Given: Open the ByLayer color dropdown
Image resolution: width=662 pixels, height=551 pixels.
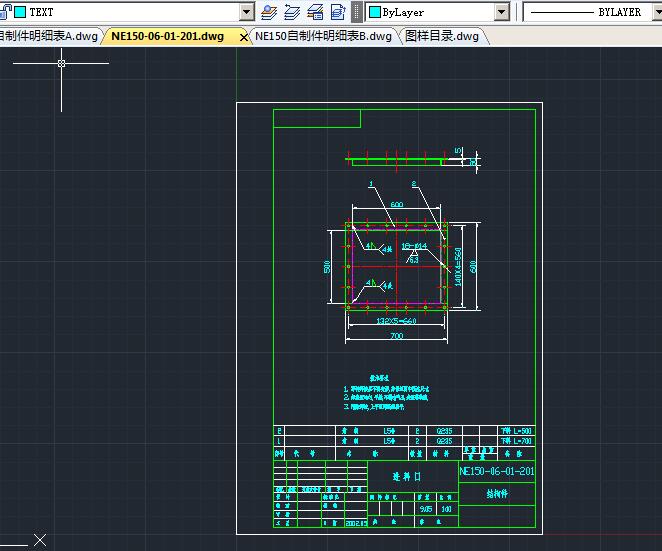Looking at the screenshot, I should click(502, 12).
